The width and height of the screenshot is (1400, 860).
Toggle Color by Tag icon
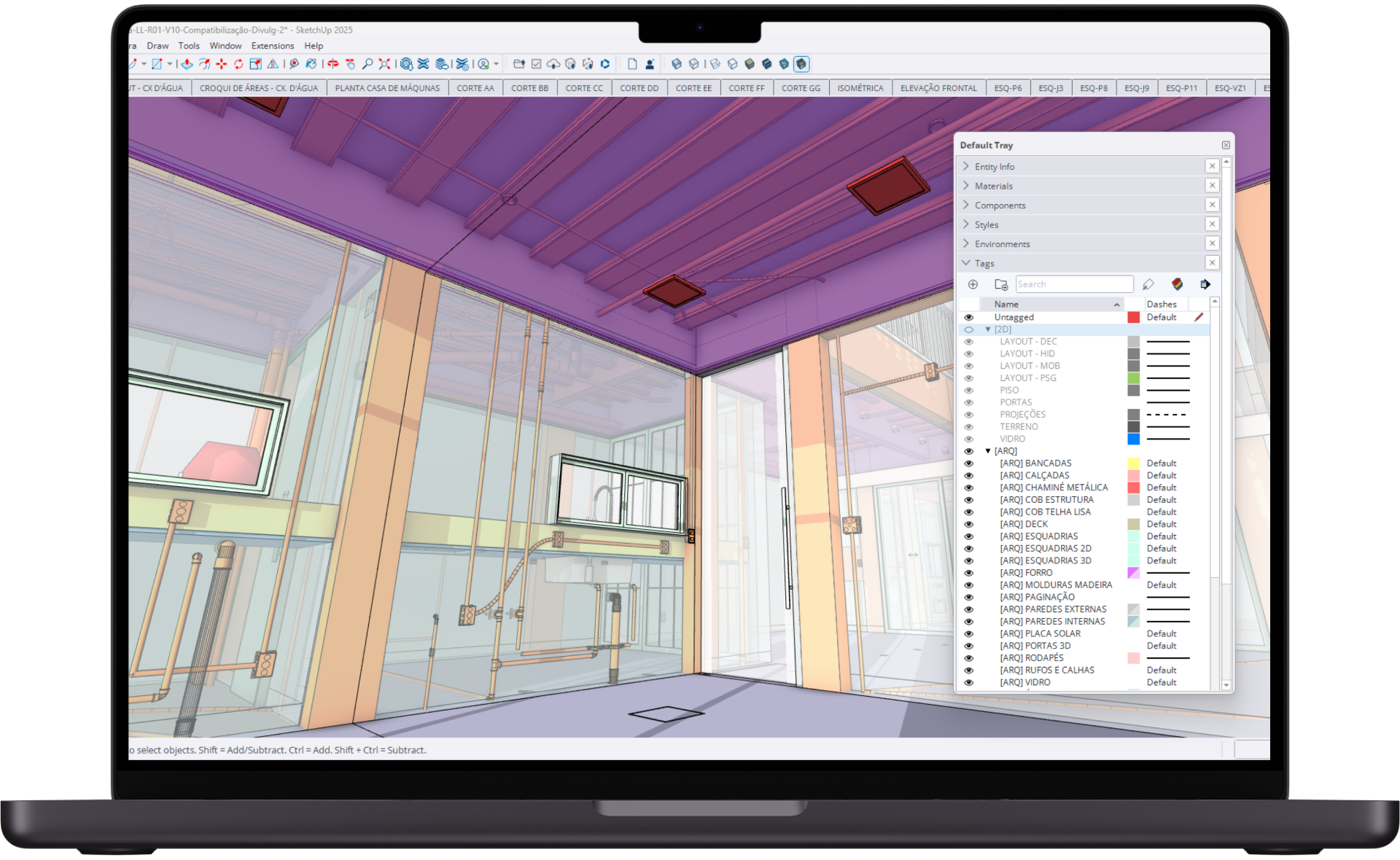1177,284
